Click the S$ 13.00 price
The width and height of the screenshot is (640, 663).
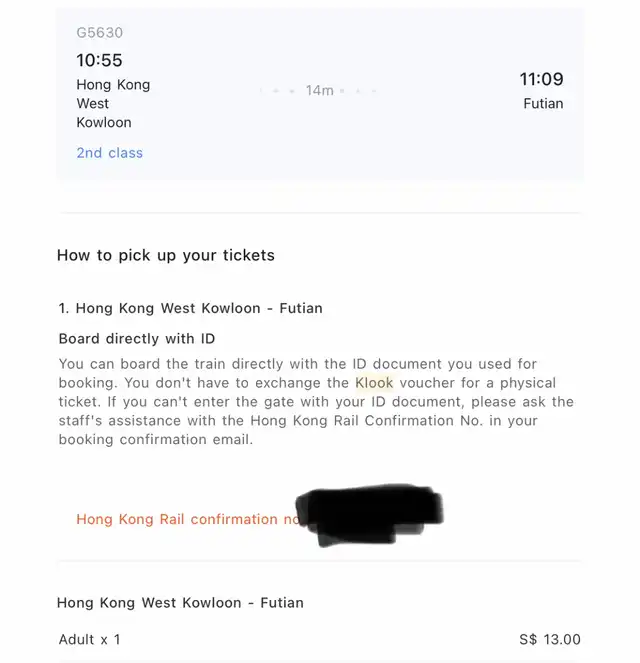[550, 639]
